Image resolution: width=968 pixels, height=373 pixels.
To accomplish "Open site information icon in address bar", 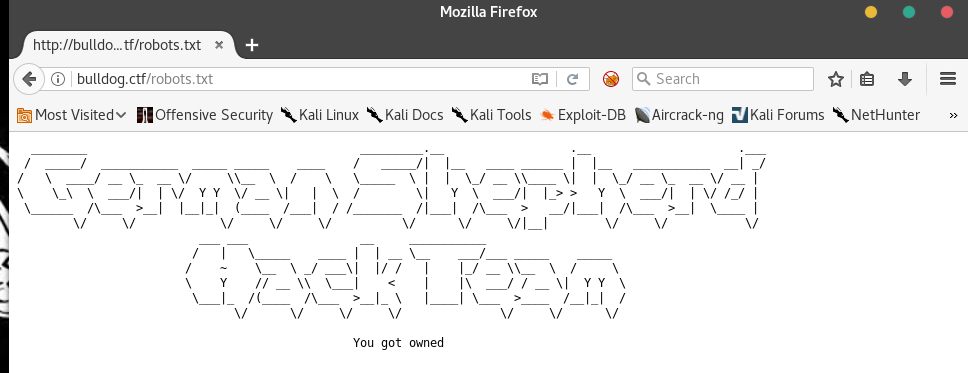I will (58, 79).
